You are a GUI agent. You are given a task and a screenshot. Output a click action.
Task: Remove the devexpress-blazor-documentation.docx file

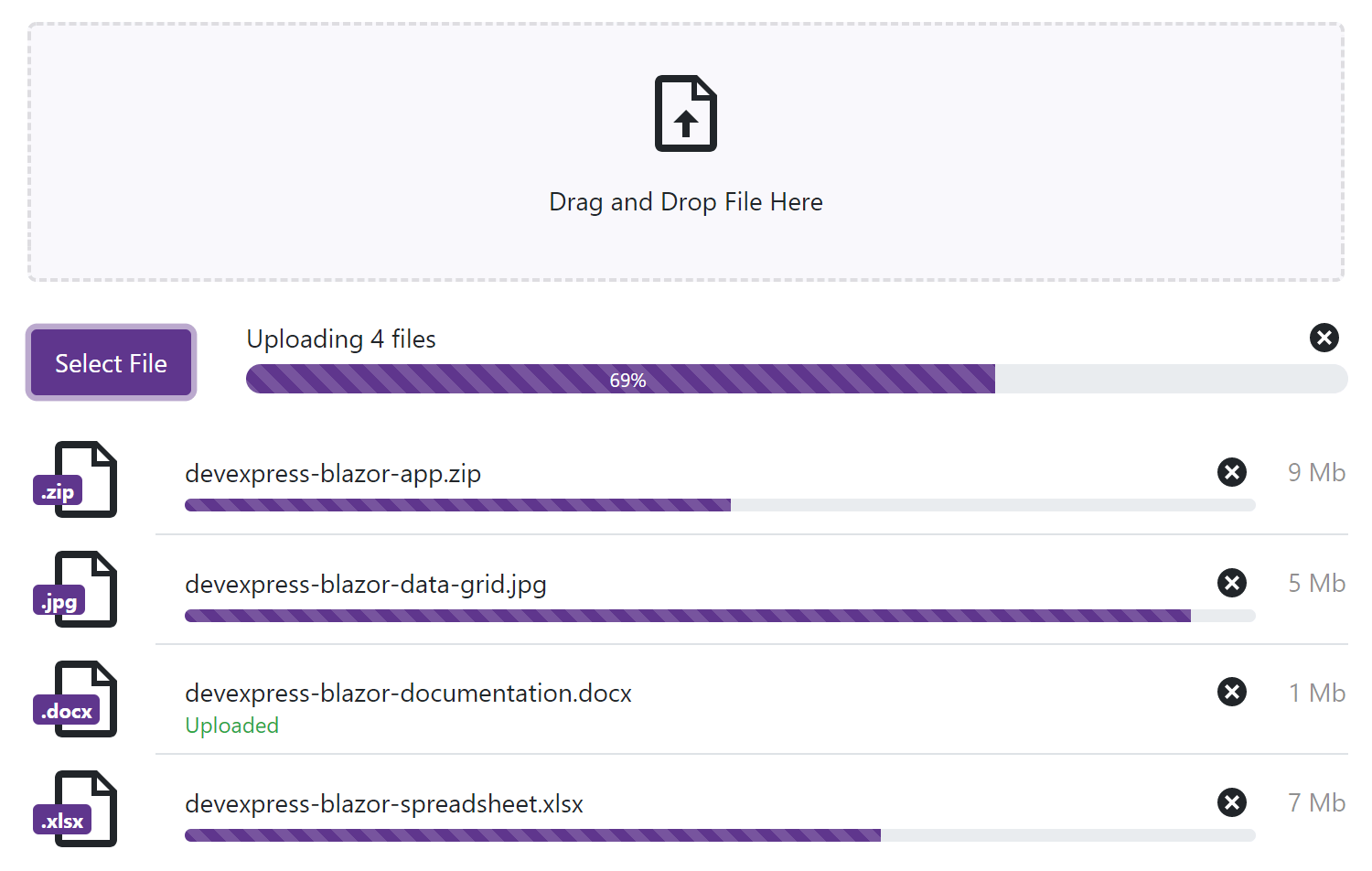(x=1232, y=692)
